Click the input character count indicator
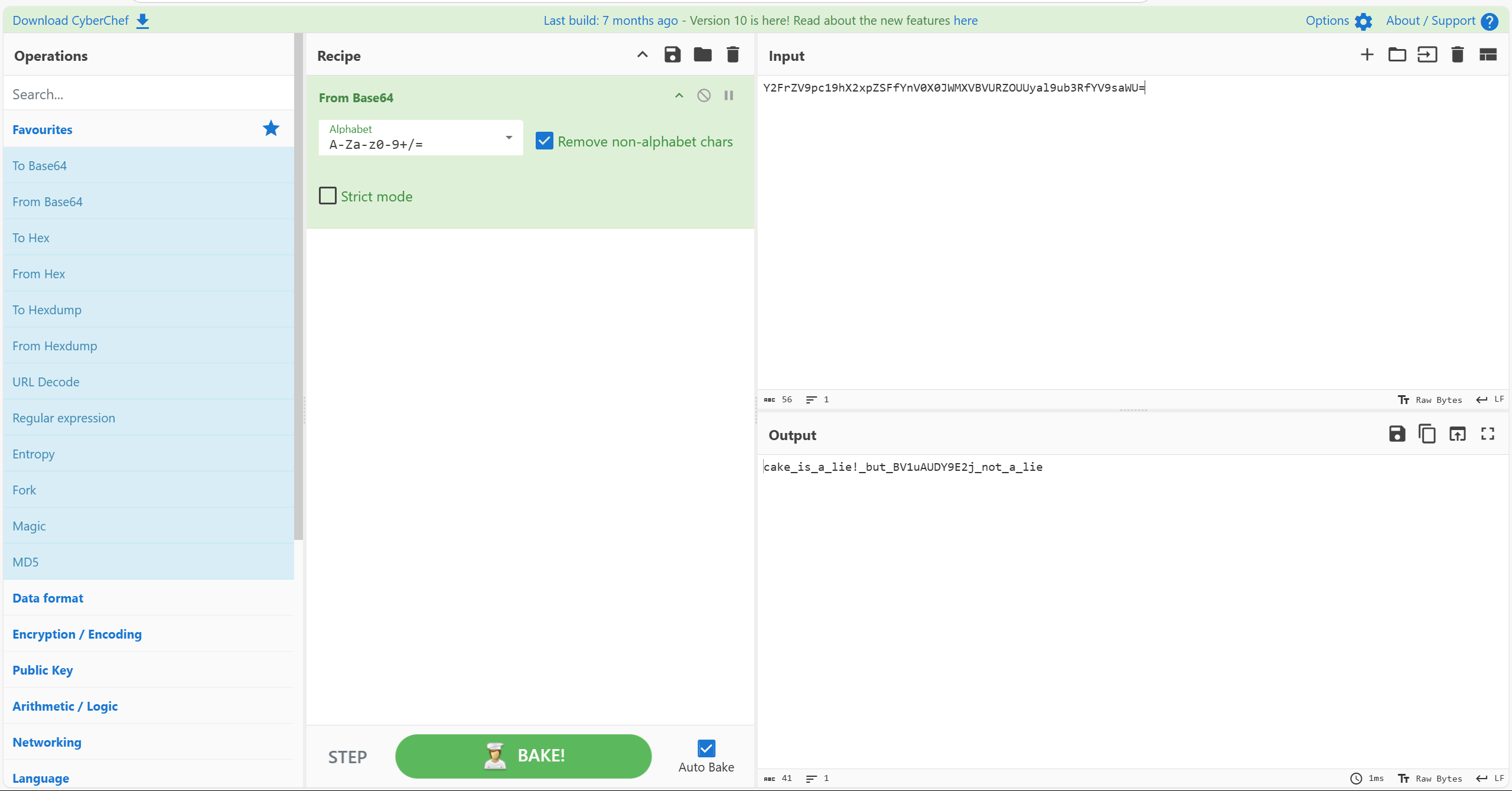 pyautogui.click(x=778, y=400)
